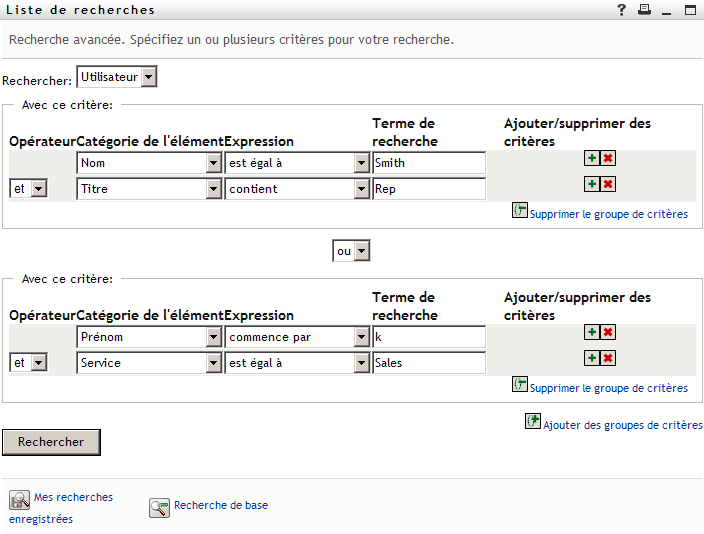Delete the Titre contient Rep criterion
This screenshot has height=534, width=704.
(608, 184)
